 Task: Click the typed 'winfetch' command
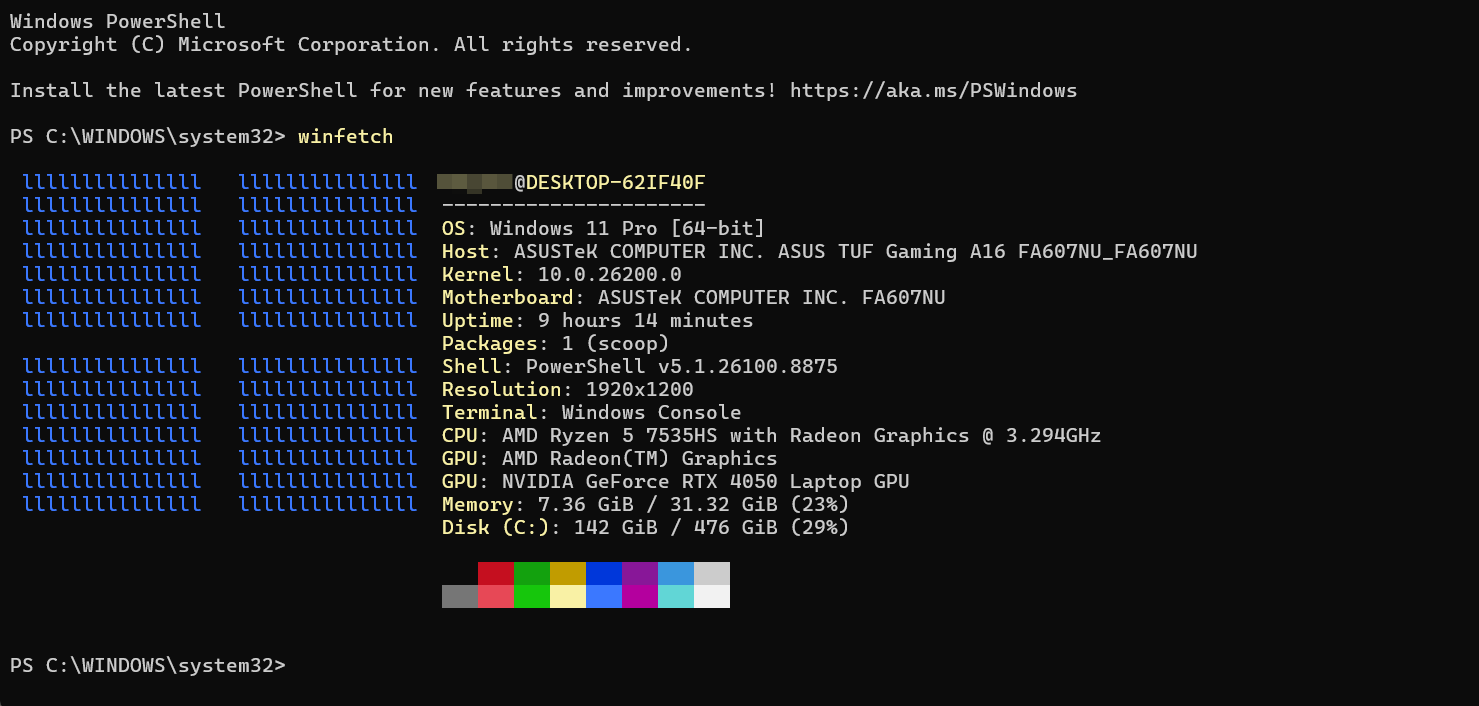pos(345,137)
